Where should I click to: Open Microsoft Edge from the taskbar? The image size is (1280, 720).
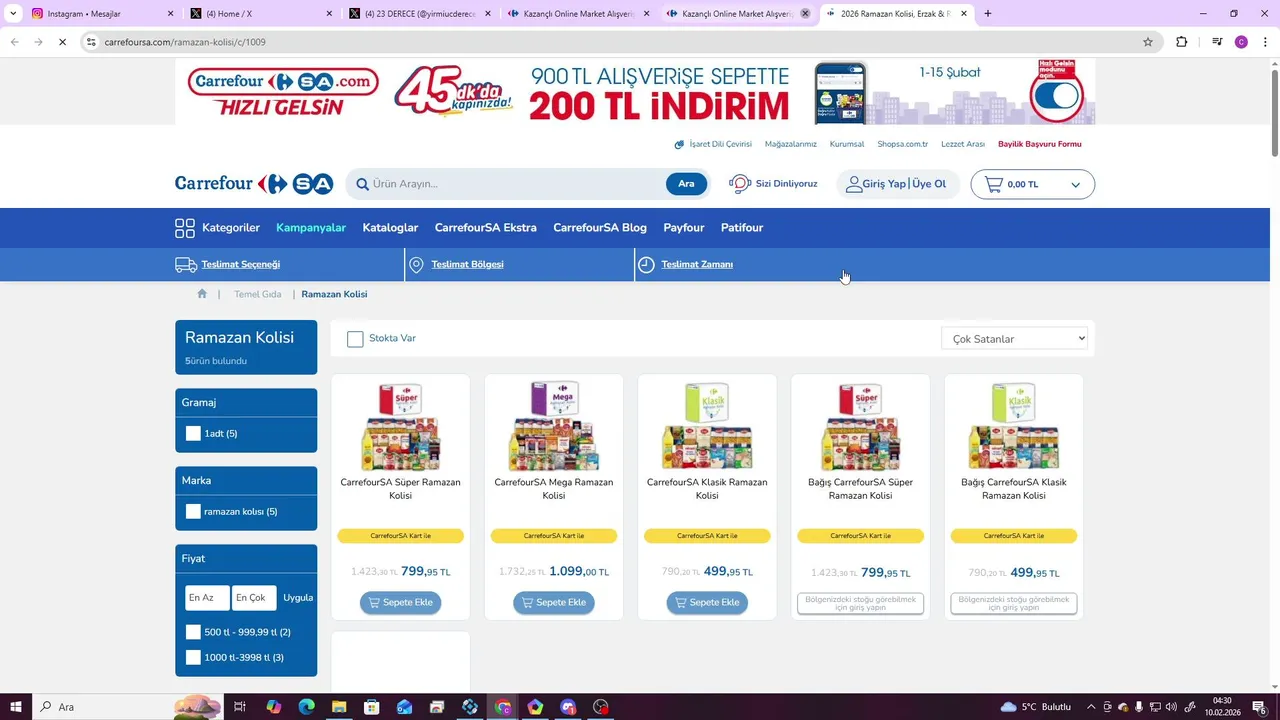click(306, 707)
